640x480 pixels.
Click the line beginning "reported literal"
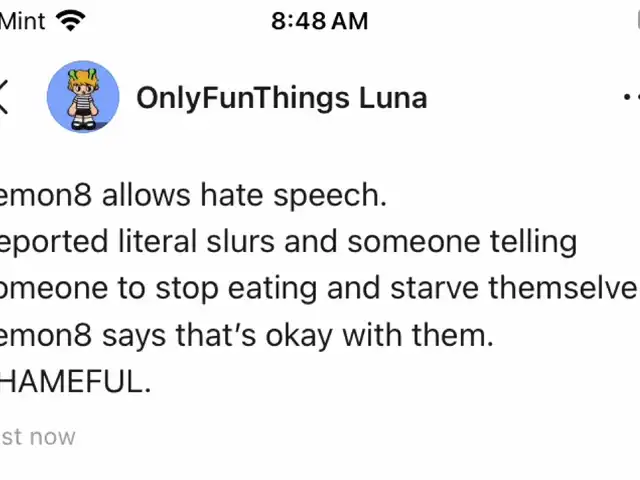[289, 242]
